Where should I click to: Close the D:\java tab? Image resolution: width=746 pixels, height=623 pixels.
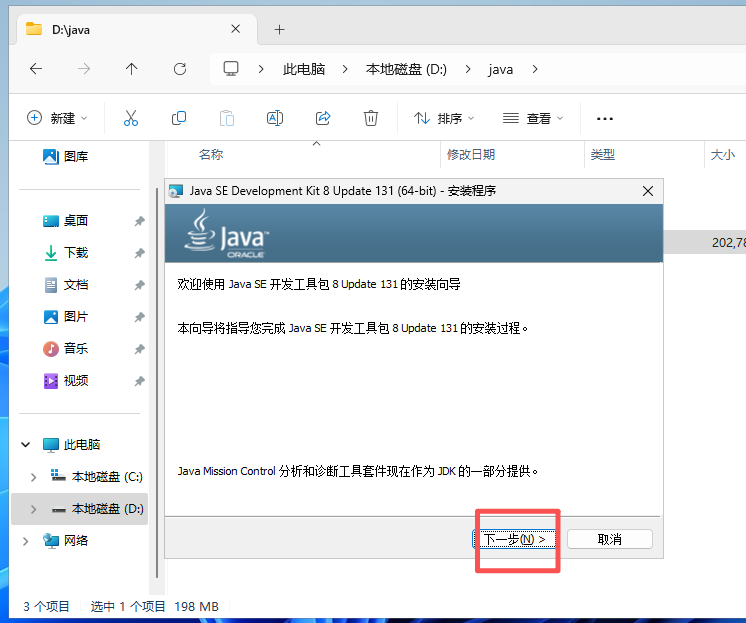pyautogui.click(x=236, y=29)
